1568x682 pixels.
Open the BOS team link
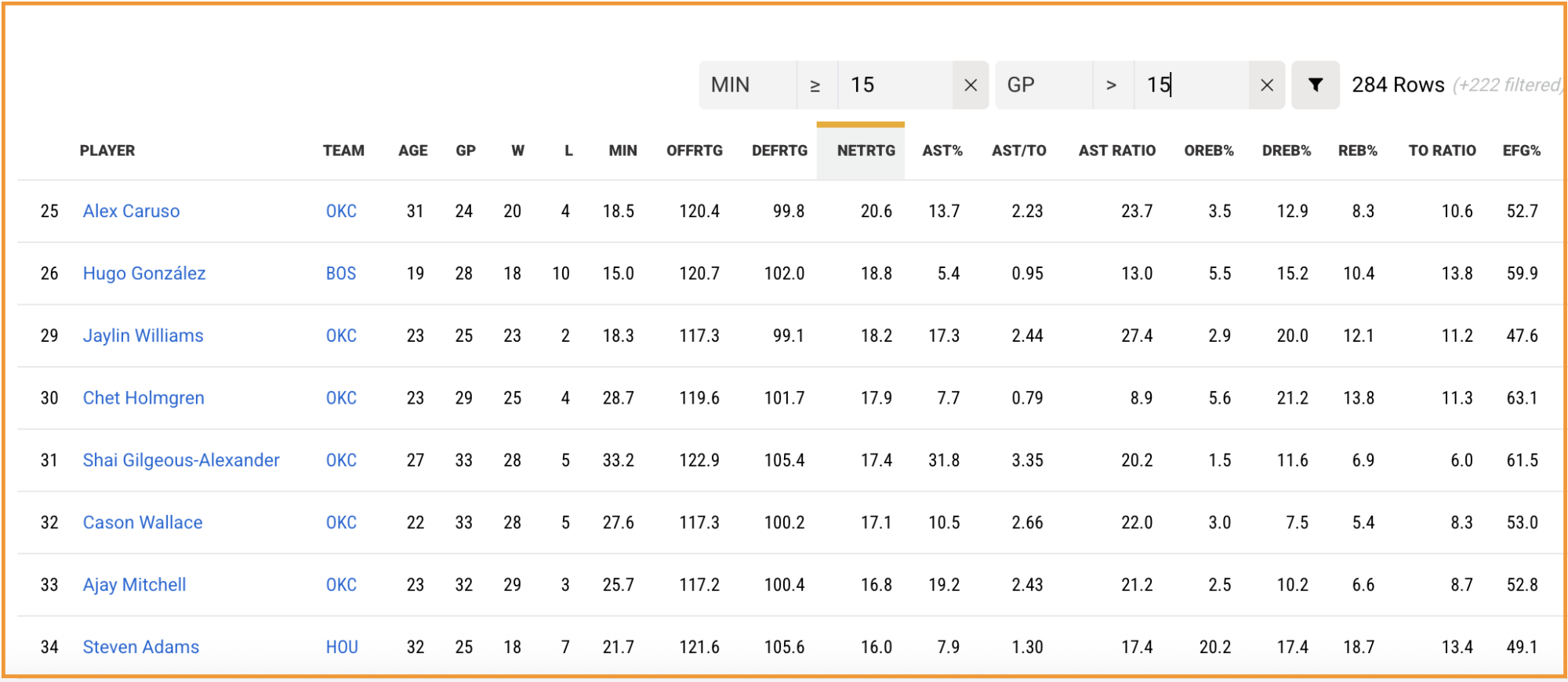(341, 274)
